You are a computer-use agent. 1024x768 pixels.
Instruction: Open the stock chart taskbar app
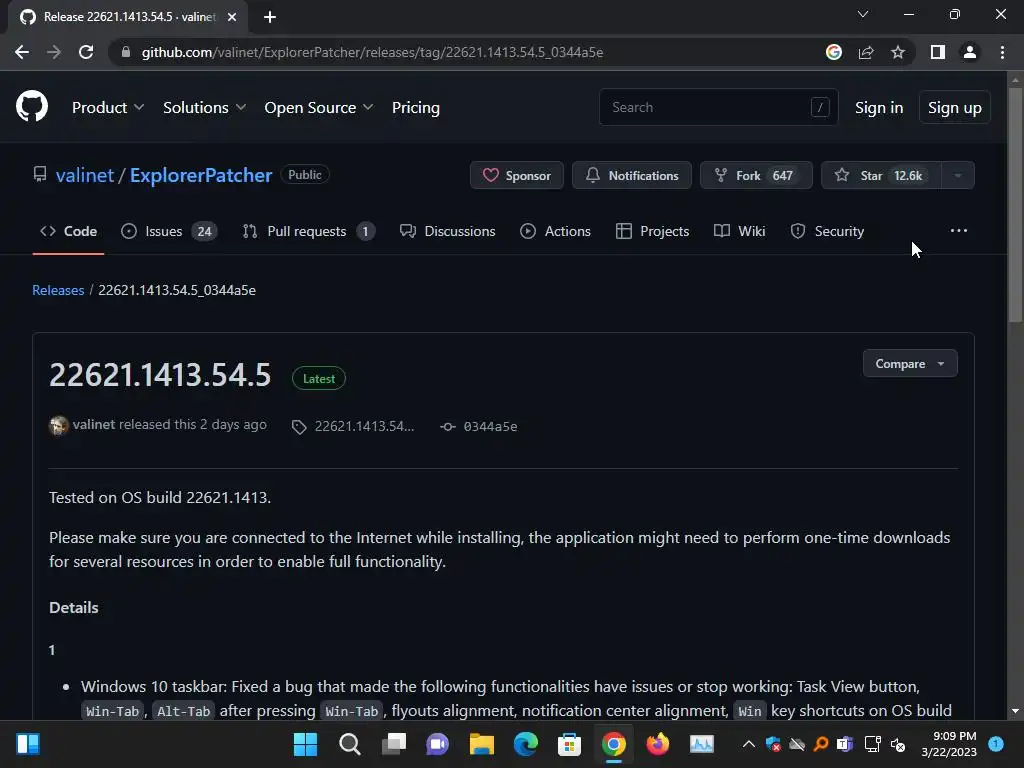701,744
